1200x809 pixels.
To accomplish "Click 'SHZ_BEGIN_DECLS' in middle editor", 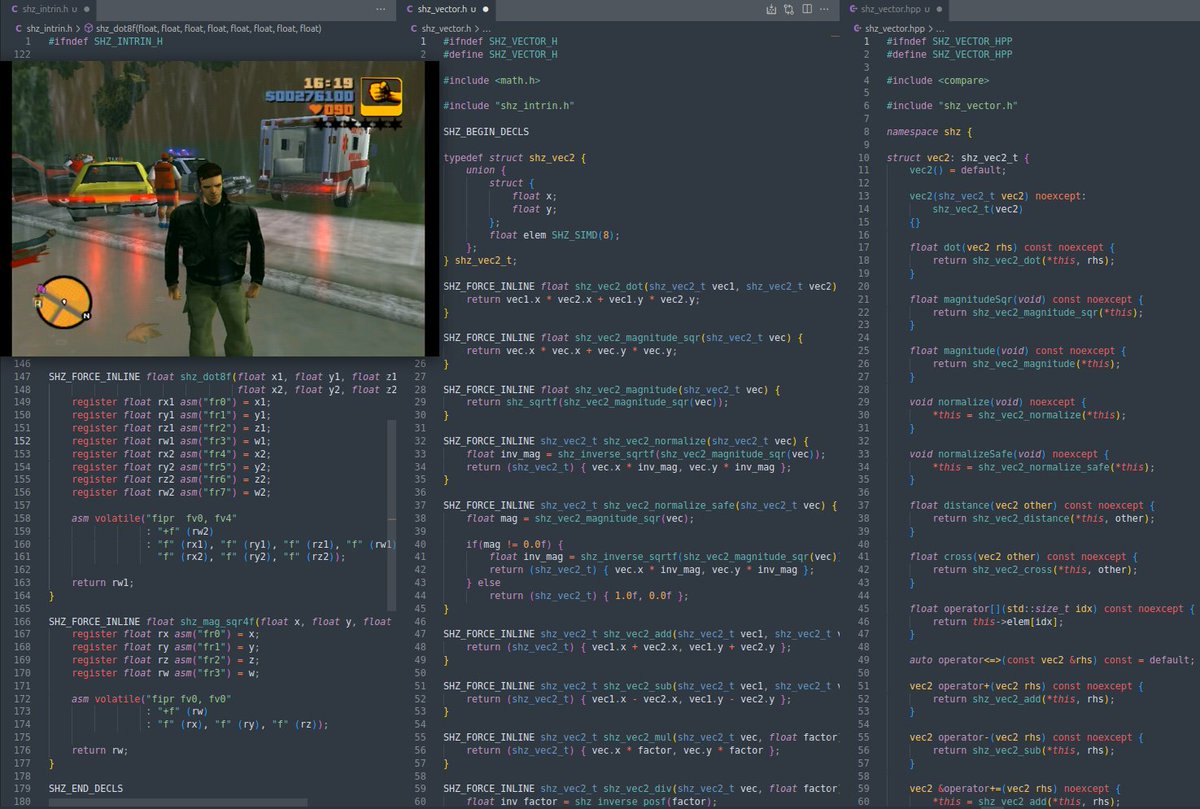I will (x=486, y=132).
